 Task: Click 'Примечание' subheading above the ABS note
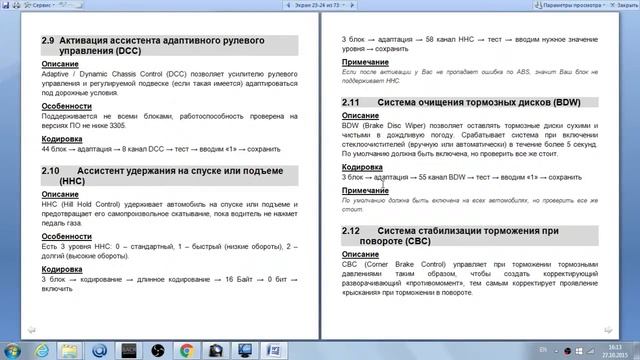365,62
